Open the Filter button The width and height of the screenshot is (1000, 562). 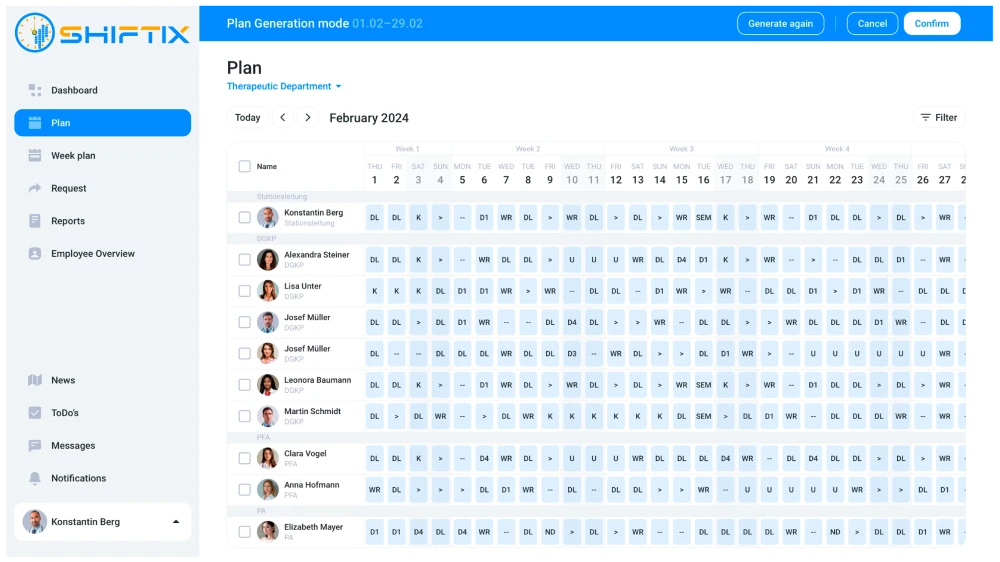point(939,117)
